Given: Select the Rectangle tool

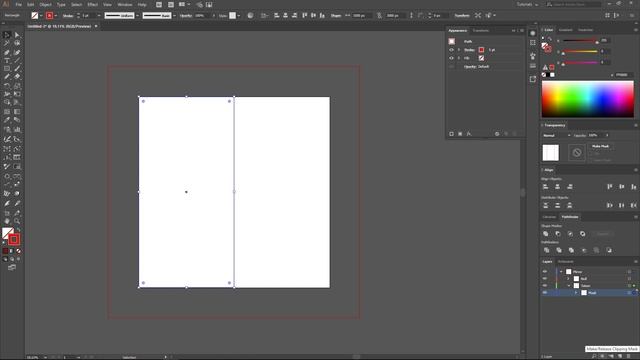Looking at the screenshot, I should (7, 69).
